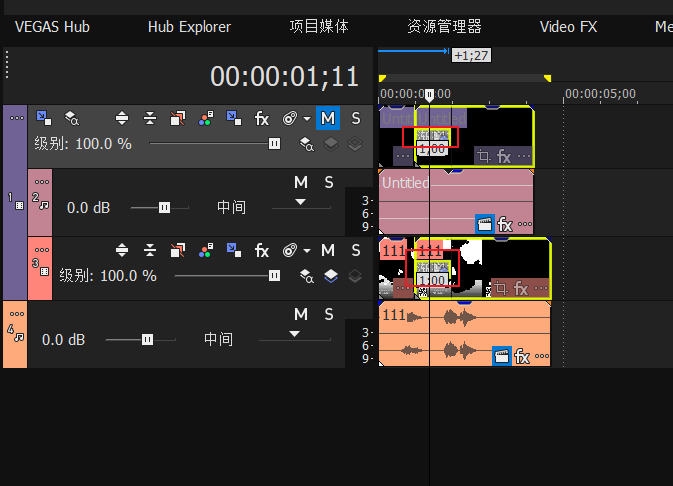
Task: Click track 1 automation settings icon
Action: (x=290, y=118)
